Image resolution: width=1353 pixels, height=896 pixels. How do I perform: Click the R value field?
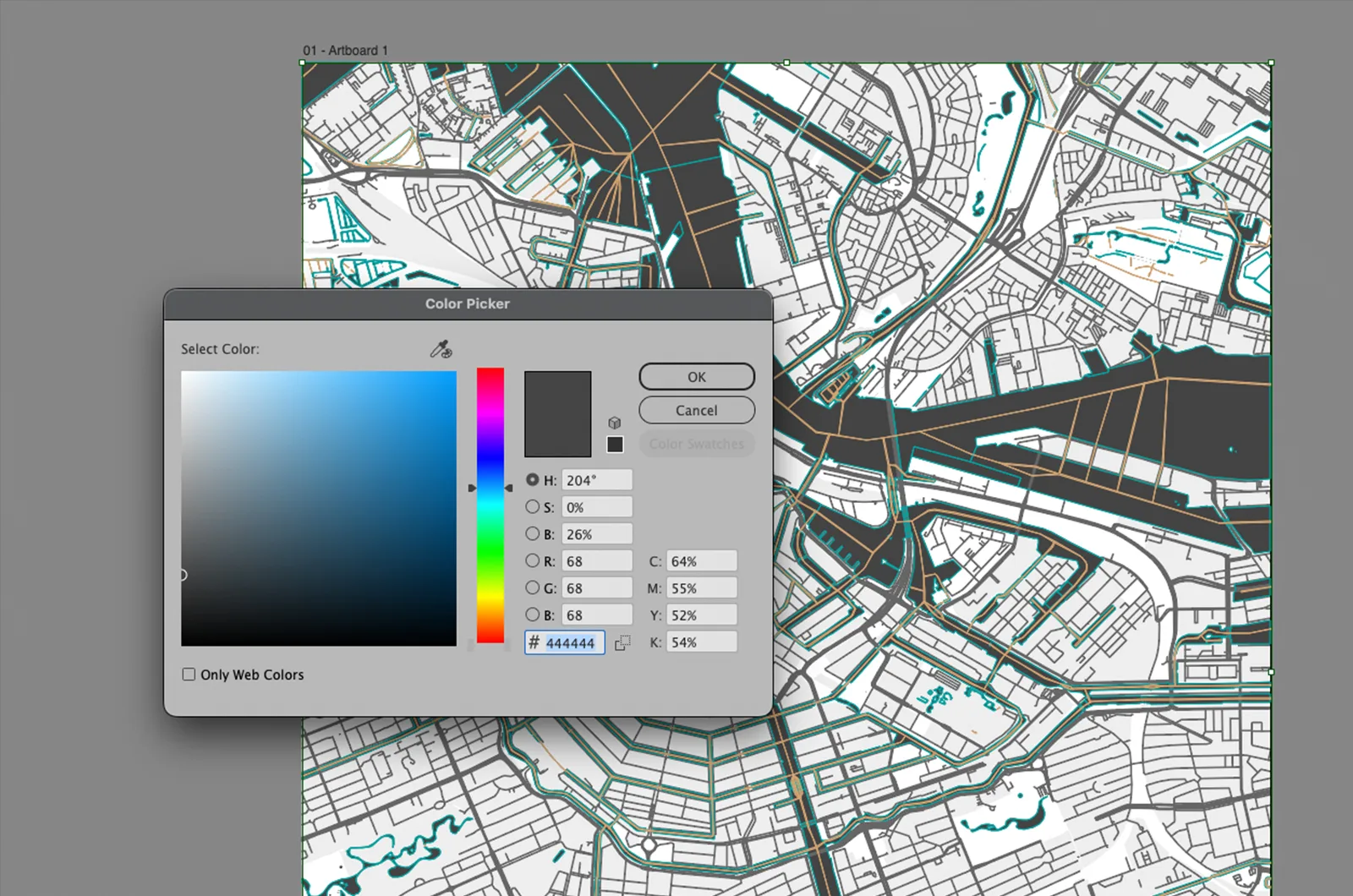tap(597, 561)
